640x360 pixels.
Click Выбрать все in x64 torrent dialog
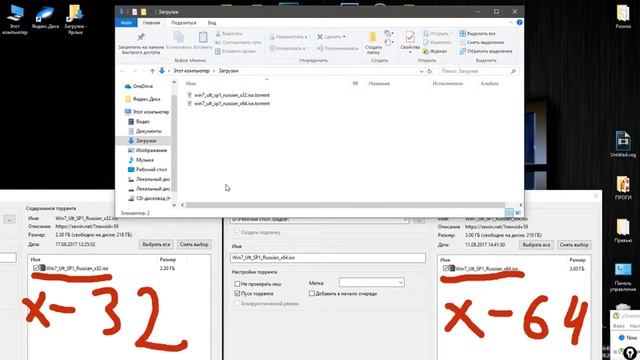(x=536, y=244)
